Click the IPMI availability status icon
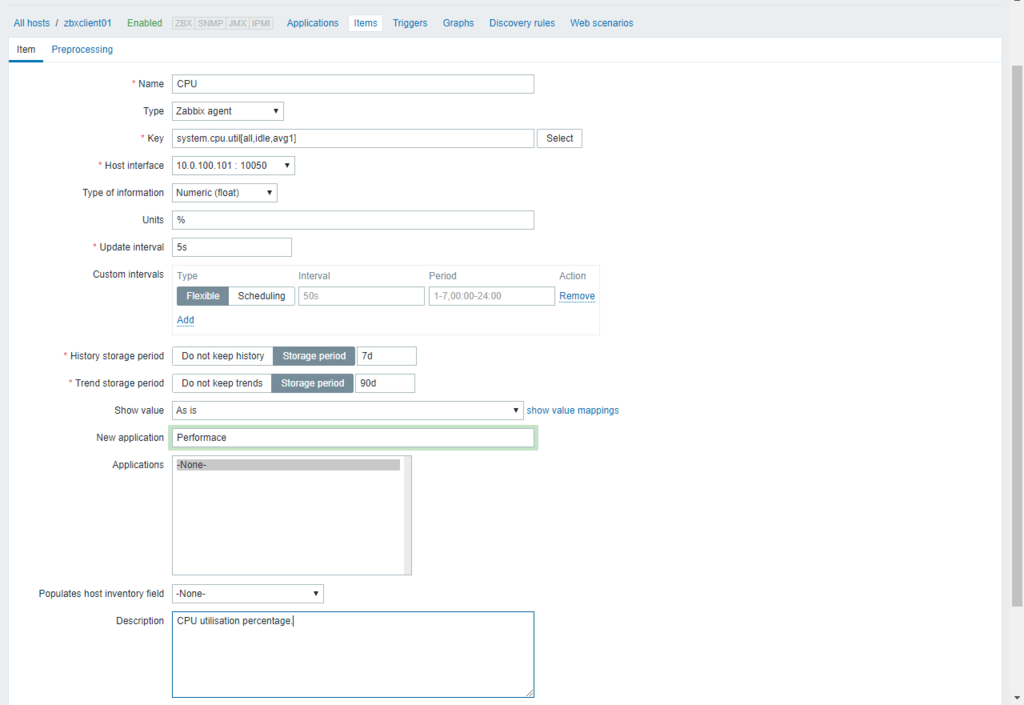Viewport: 1024px width, 705px height. (261, 23)
